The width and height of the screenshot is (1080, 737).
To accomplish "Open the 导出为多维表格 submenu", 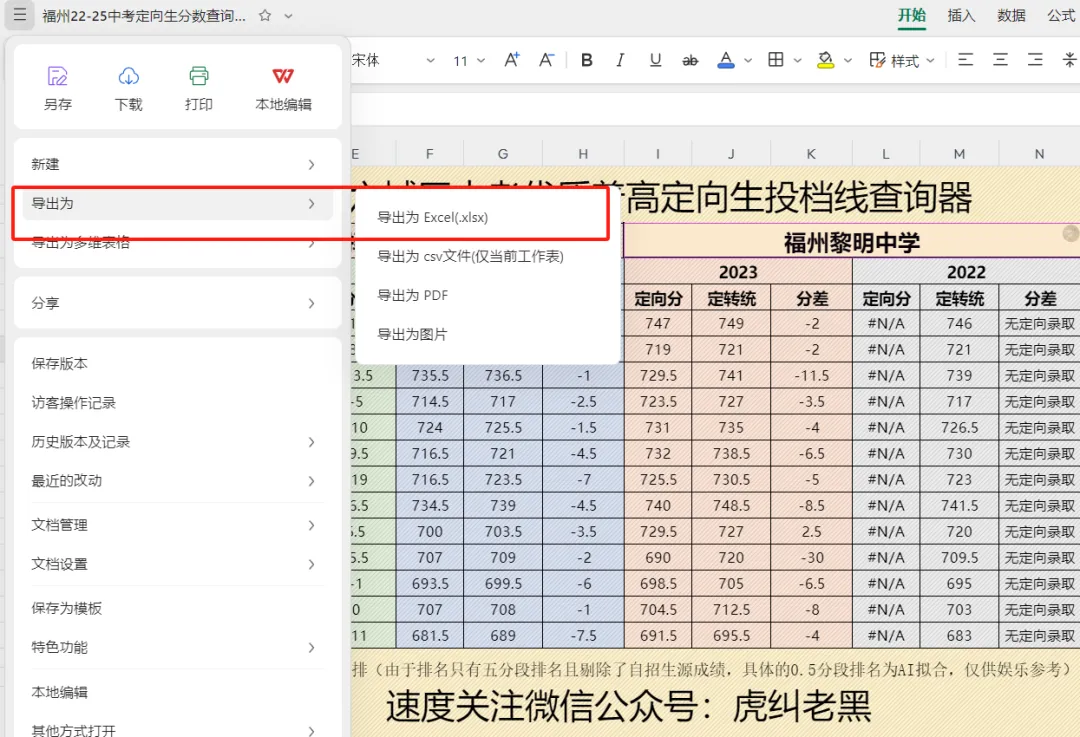I will pos(177,242).
